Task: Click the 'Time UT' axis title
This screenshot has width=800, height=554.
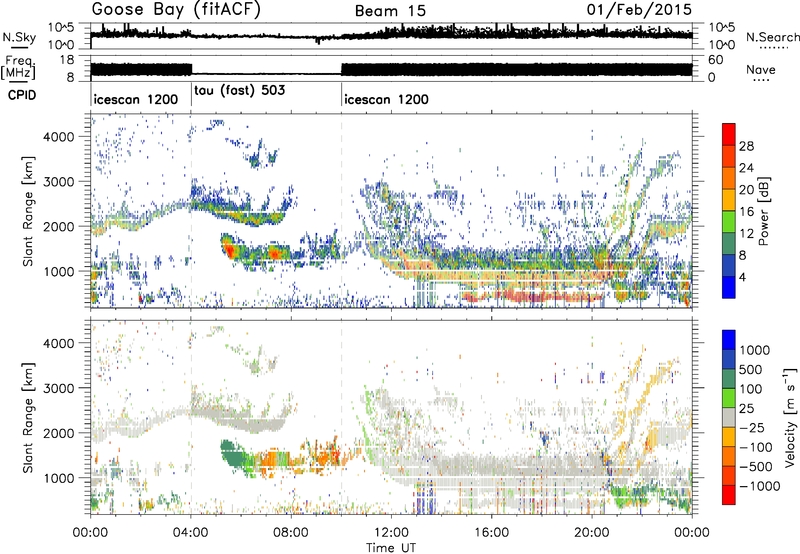Action: click(391, 547)
